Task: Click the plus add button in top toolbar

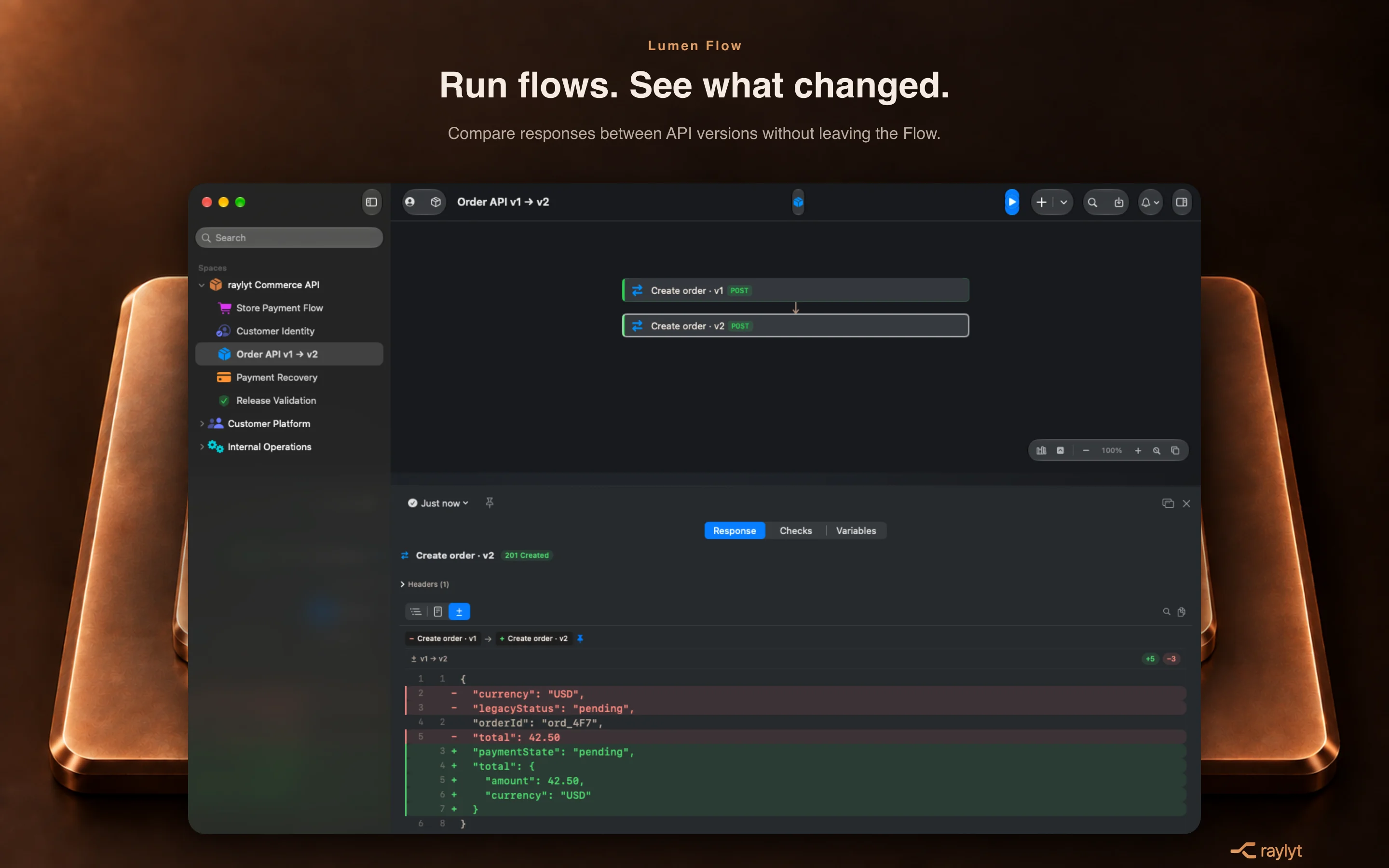Action: 1042,202
